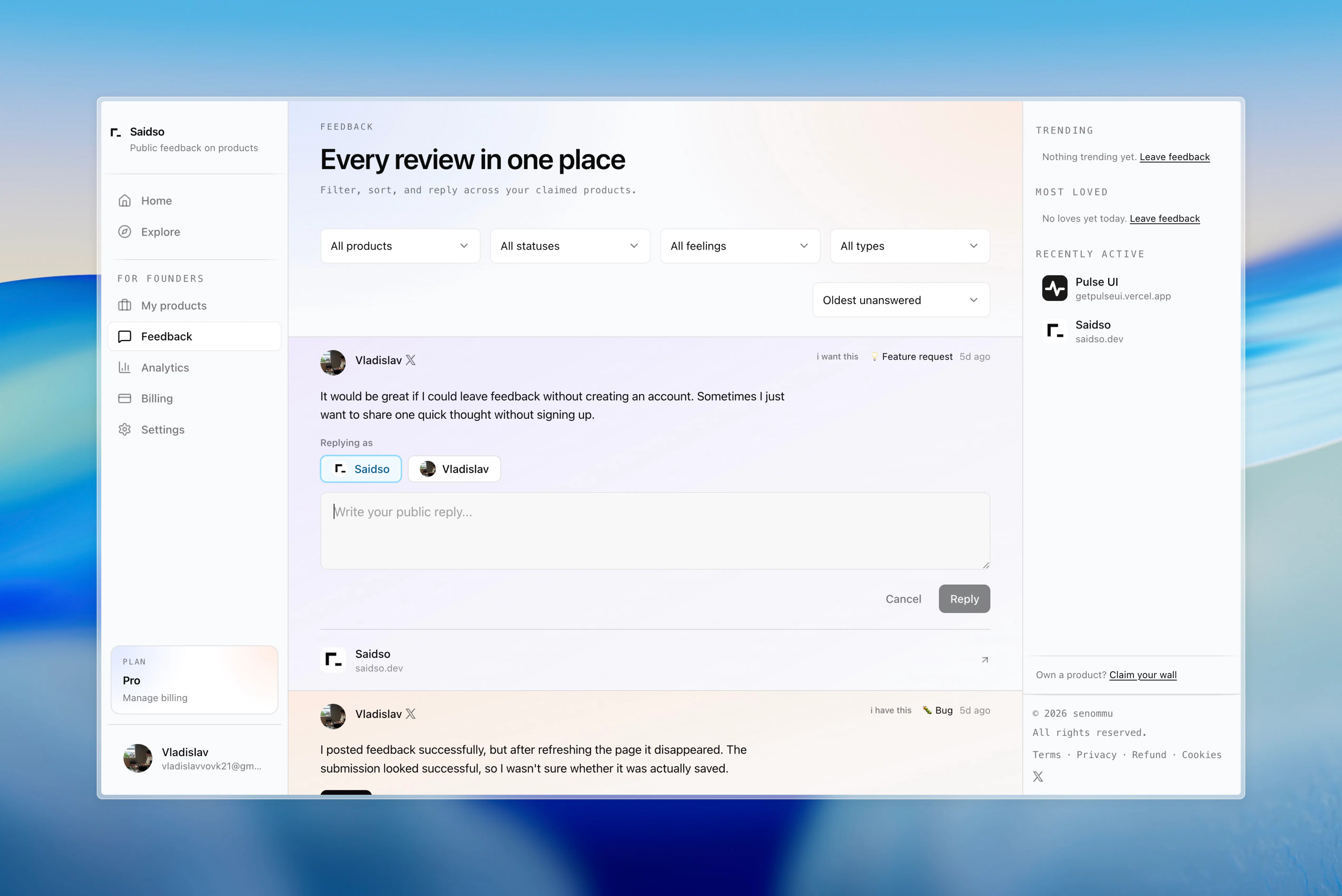Click the Bug type icon
This screenshot has width=1342, height=896.
[x=927, y=710]
